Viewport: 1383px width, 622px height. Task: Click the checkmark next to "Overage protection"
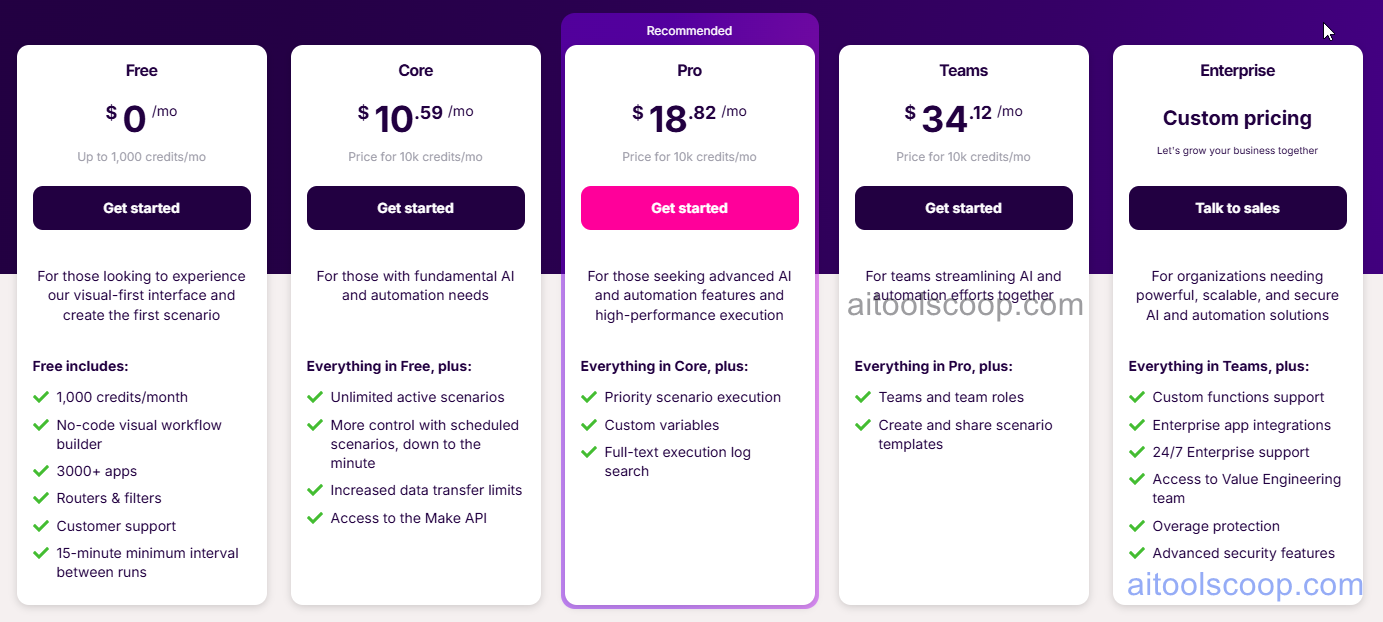(x=1136, y=526)
